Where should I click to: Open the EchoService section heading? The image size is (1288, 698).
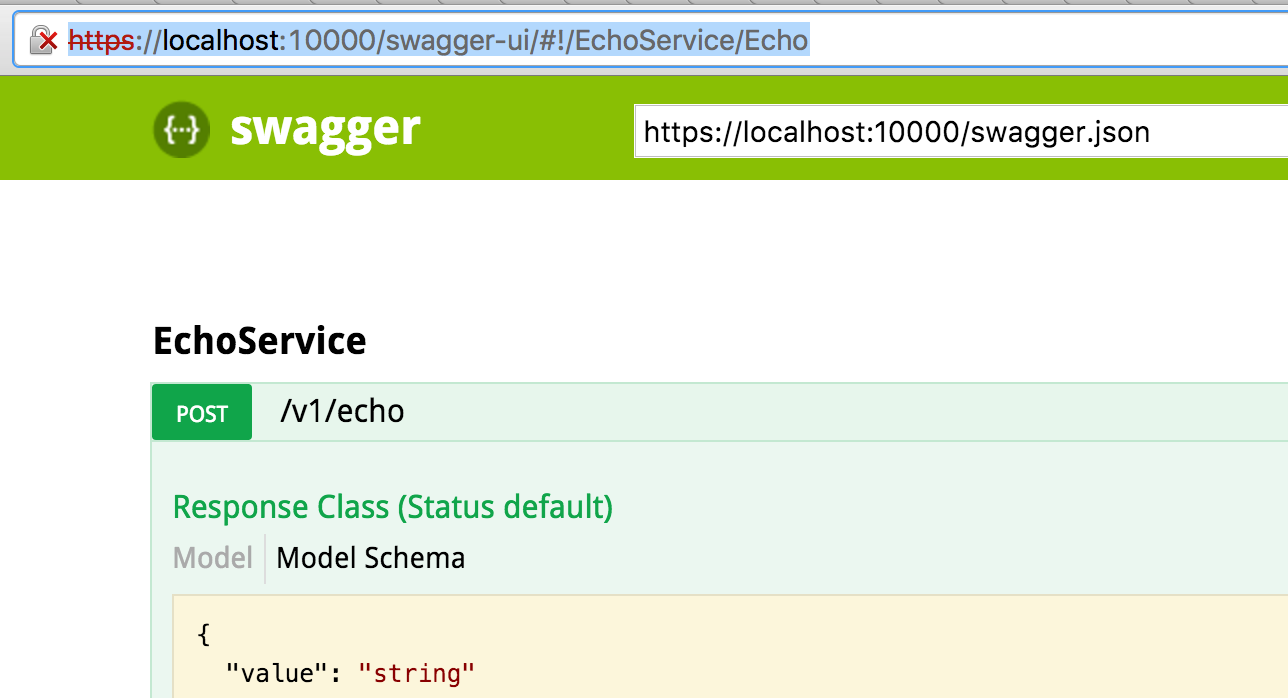pyautogui.click(x=259, y=341)
